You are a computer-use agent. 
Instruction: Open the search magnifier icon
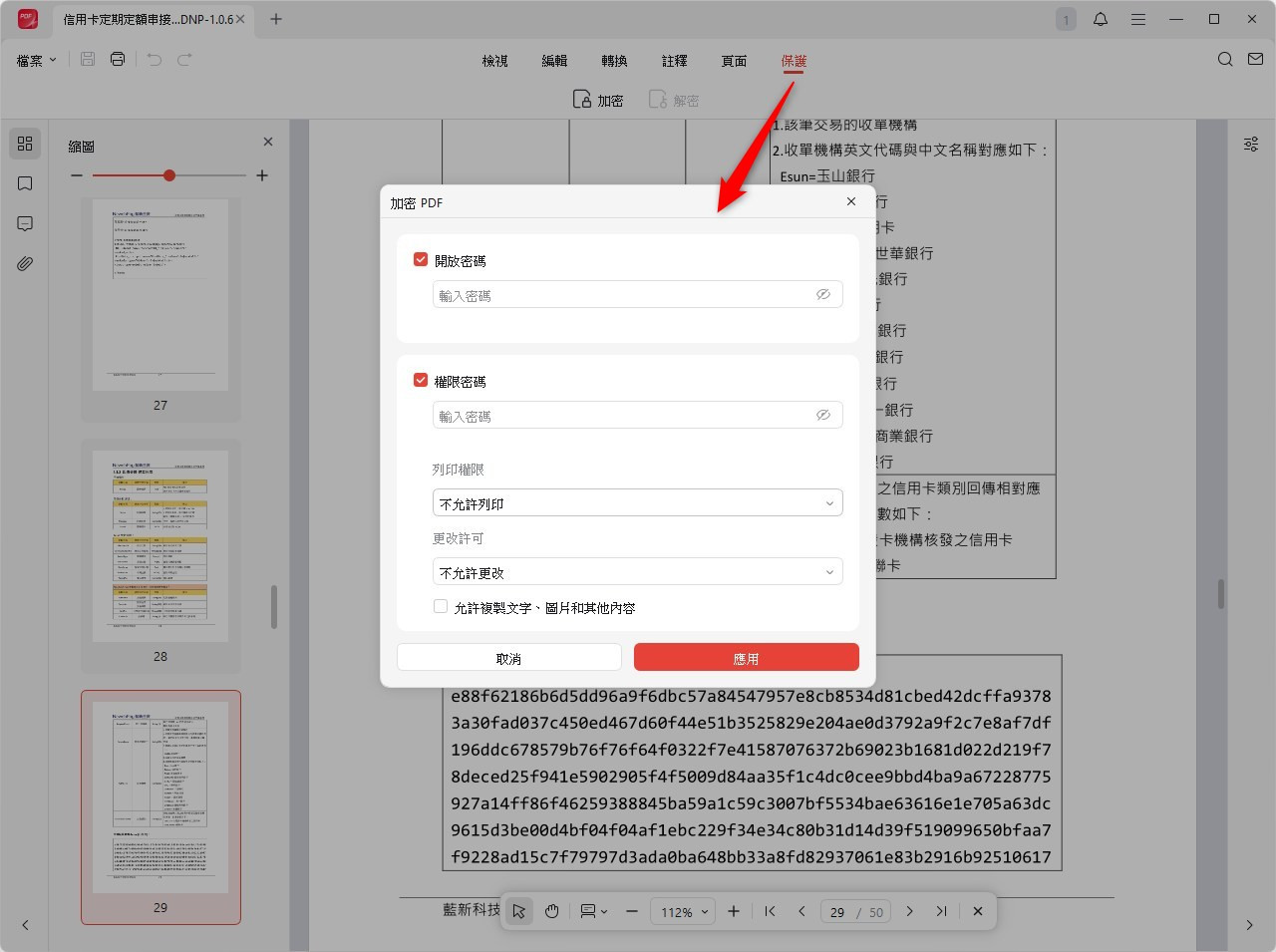pyautogui.click(x=1225, y=60)
